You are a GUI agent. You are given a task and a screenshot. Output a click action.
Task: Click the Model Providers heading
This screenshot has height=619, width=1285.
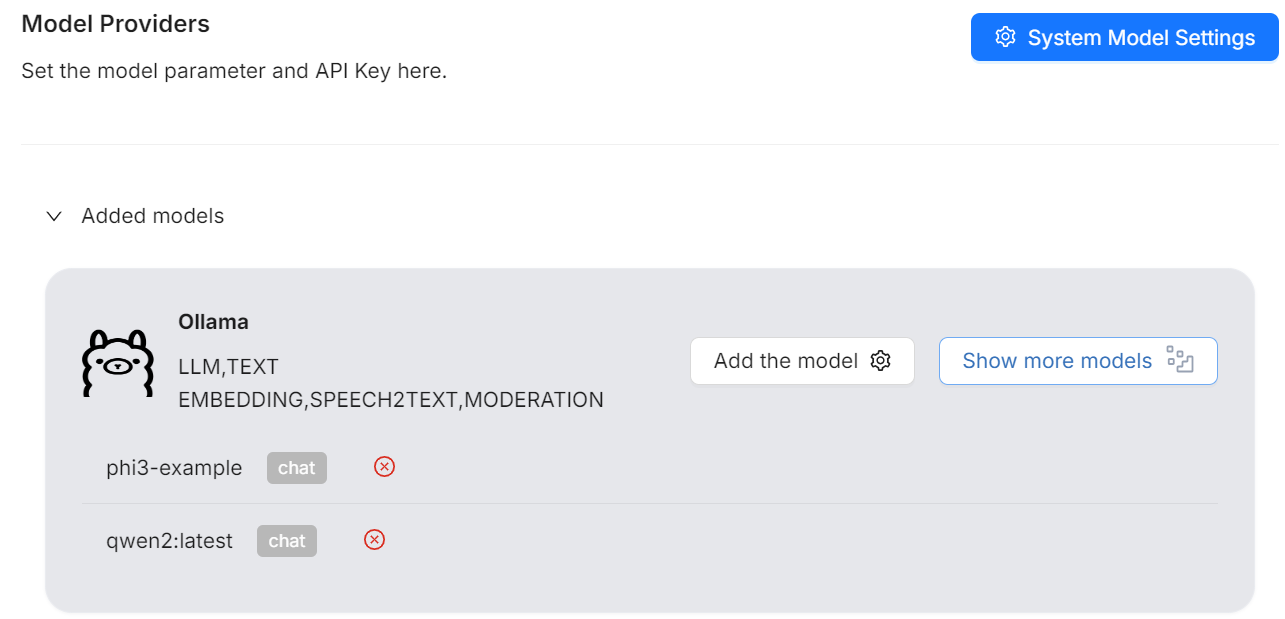[x=116, y=24]
